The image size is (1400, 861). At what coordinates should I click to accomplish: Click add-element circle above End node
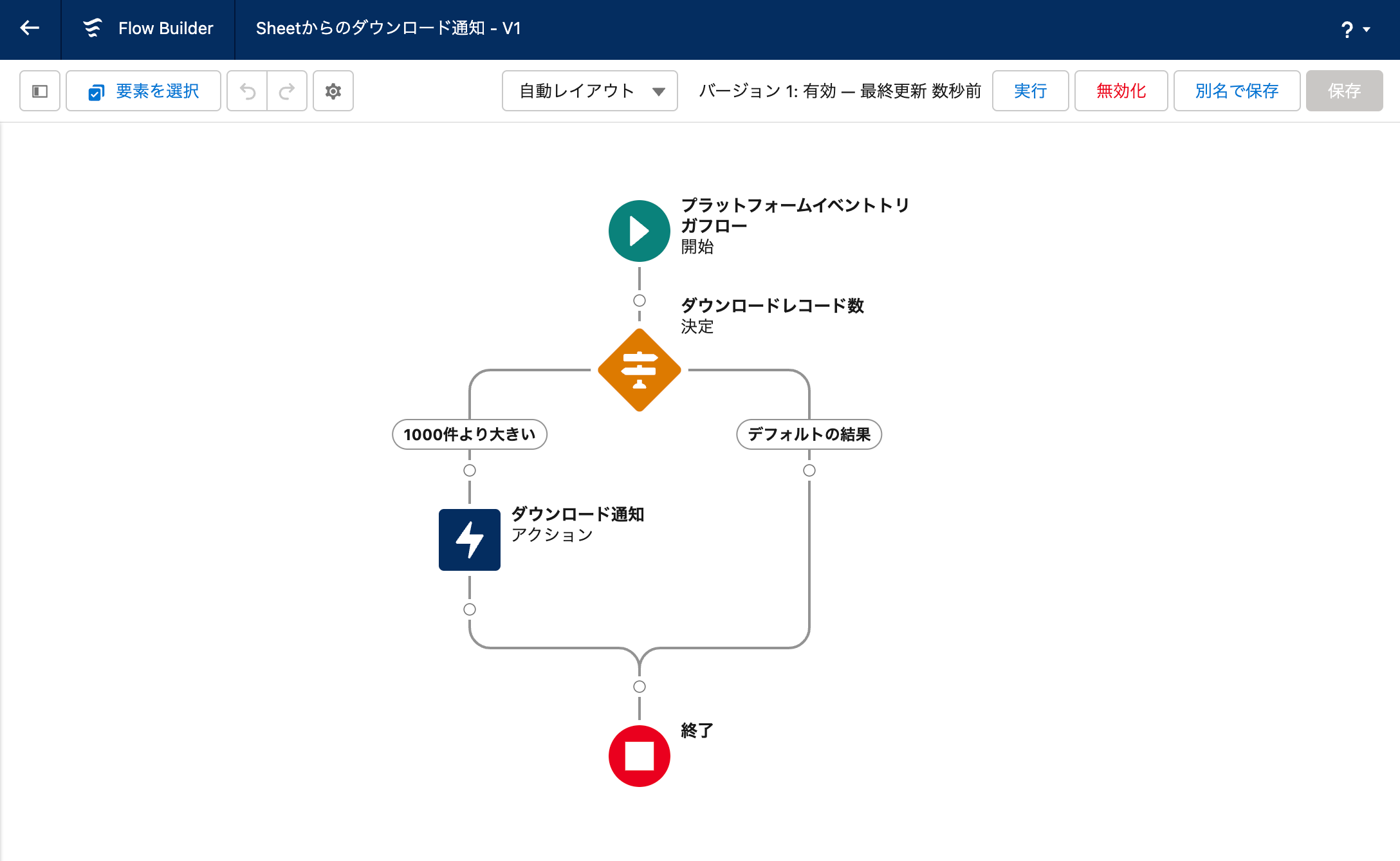coord(639,687)
